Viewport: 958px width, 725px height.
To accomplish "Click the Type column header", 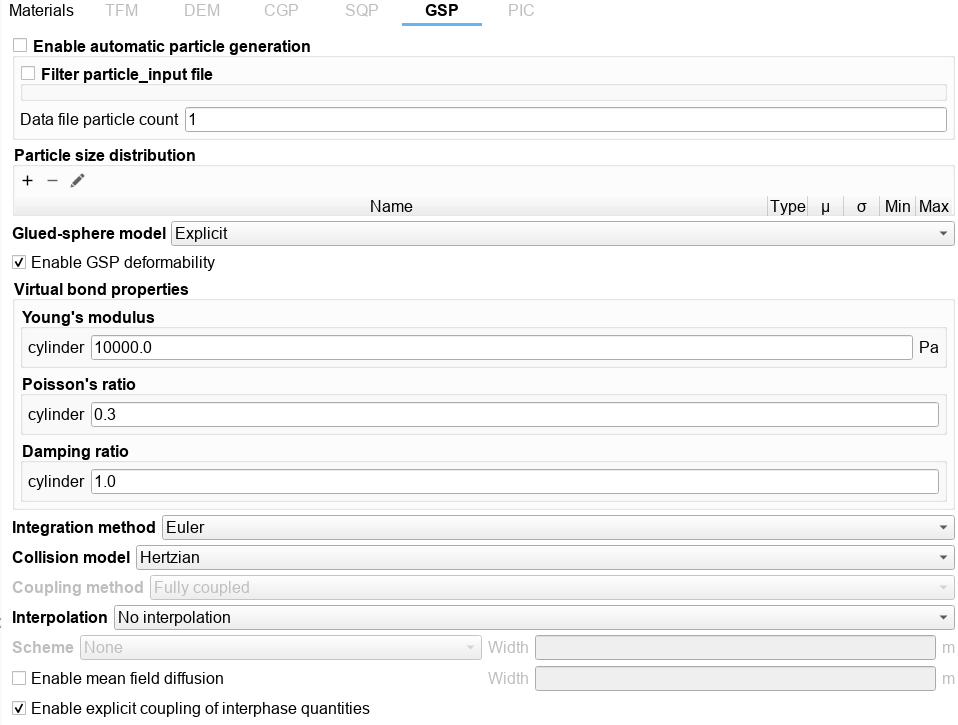I will (787, 207).
